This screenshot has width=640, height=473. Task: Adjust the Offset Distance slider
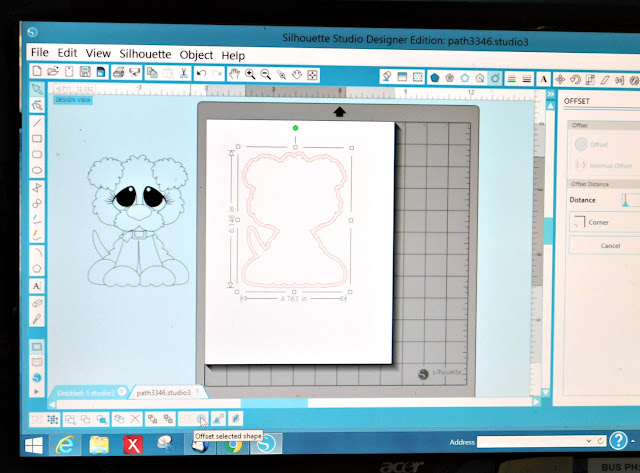click(625, 200)
